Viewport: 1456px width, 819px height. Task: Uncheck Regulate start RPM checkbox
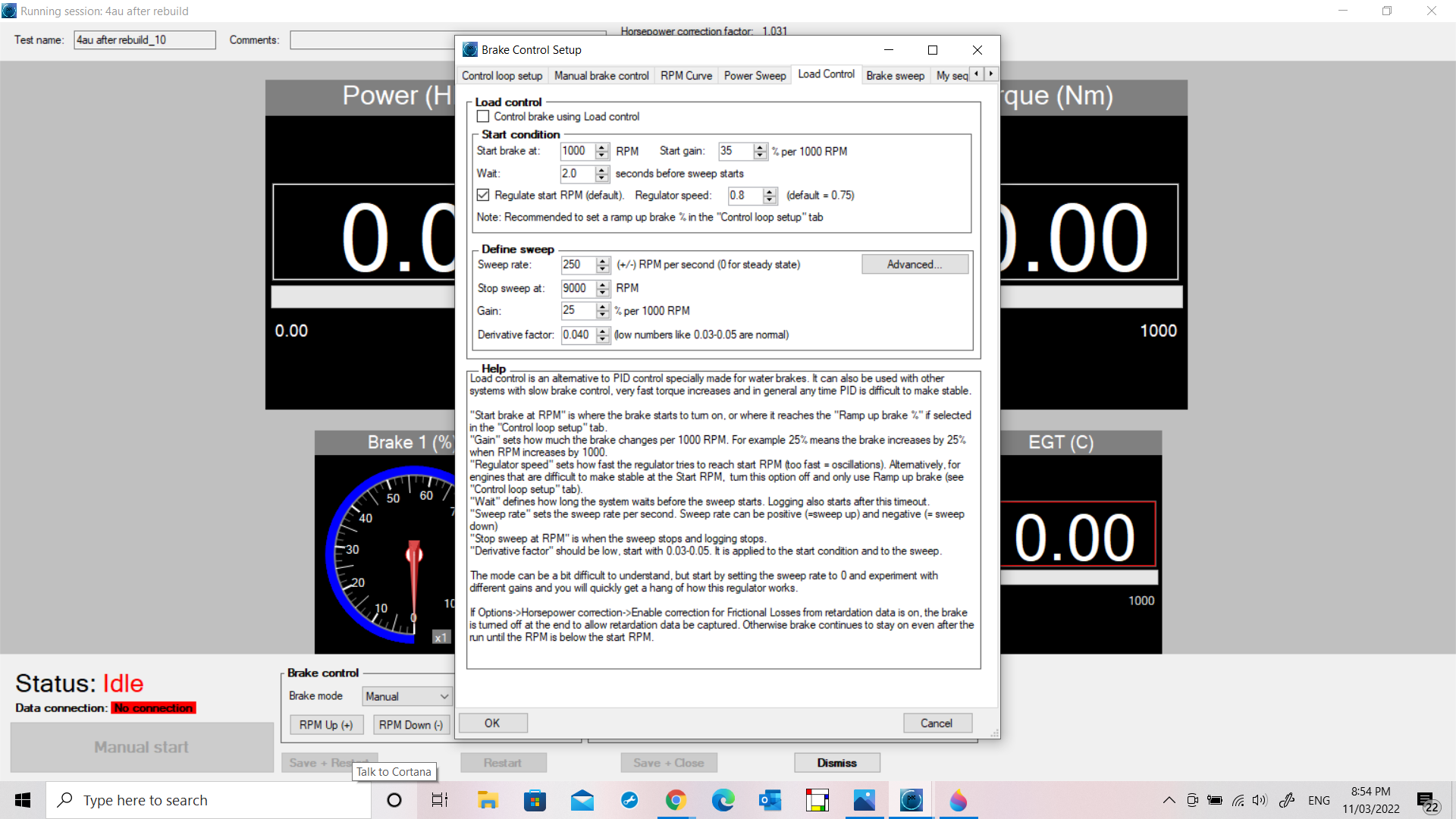tap(483, 195)
